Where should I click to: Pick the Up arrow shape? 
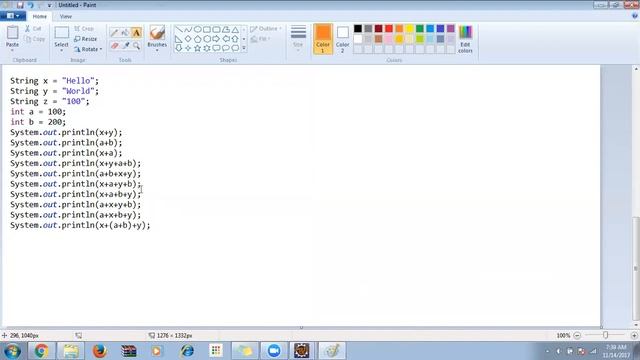[x=235, y=39]
